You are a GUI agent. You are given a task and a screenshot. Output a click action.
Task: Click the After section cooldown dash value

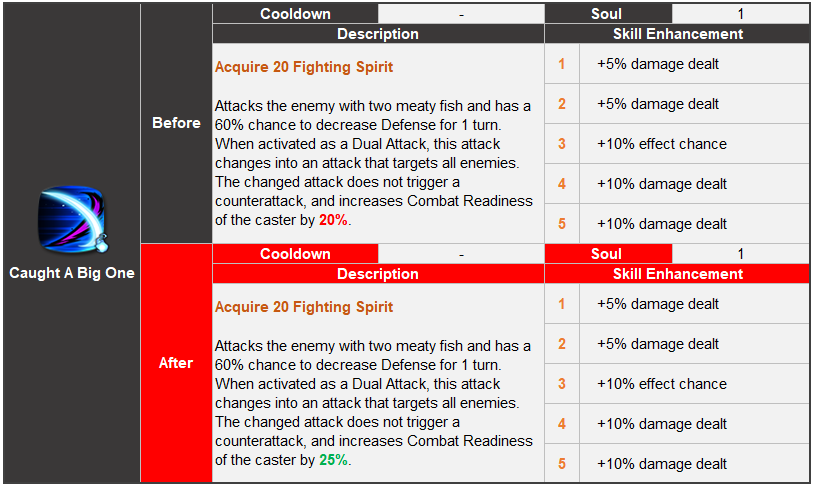click(461, 254)
